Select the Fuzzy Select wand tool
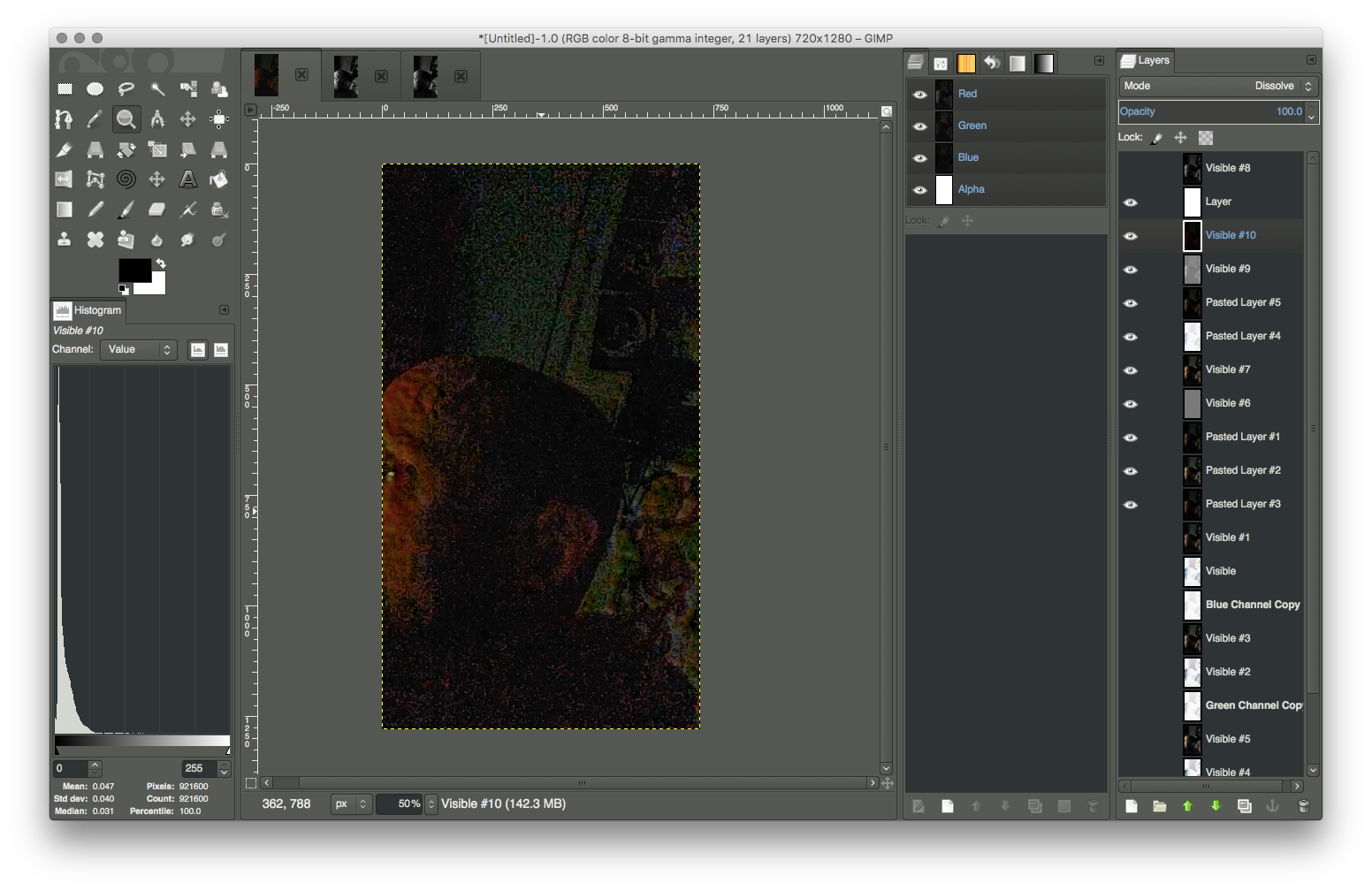 [x=157, y=88]
